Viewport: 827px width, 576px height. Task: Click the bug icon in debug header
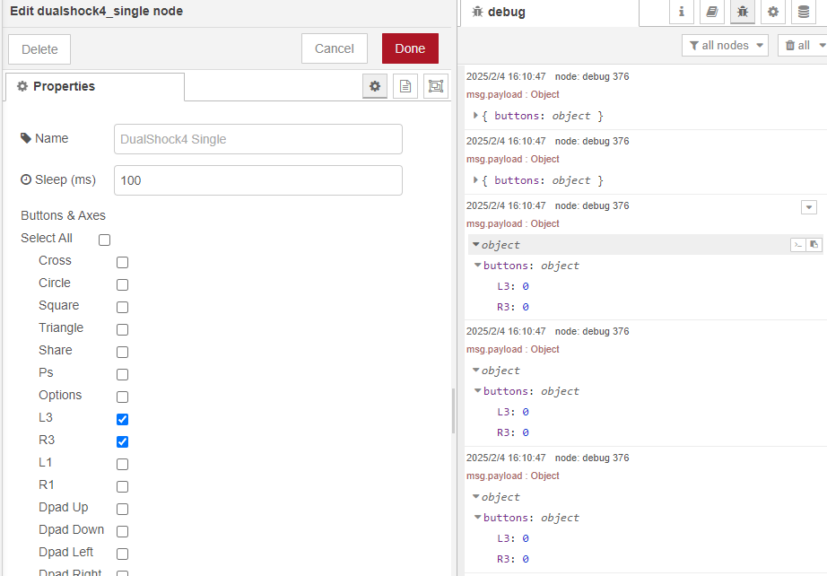[477, 12]
